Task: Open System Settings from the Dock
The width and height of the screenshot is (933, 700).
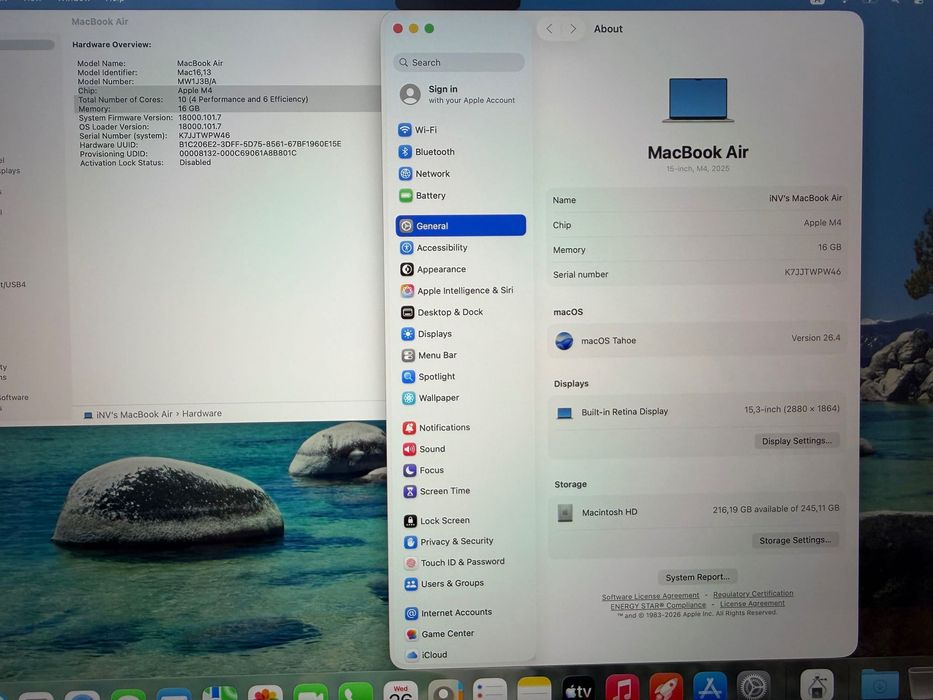Action: [754, 686]
